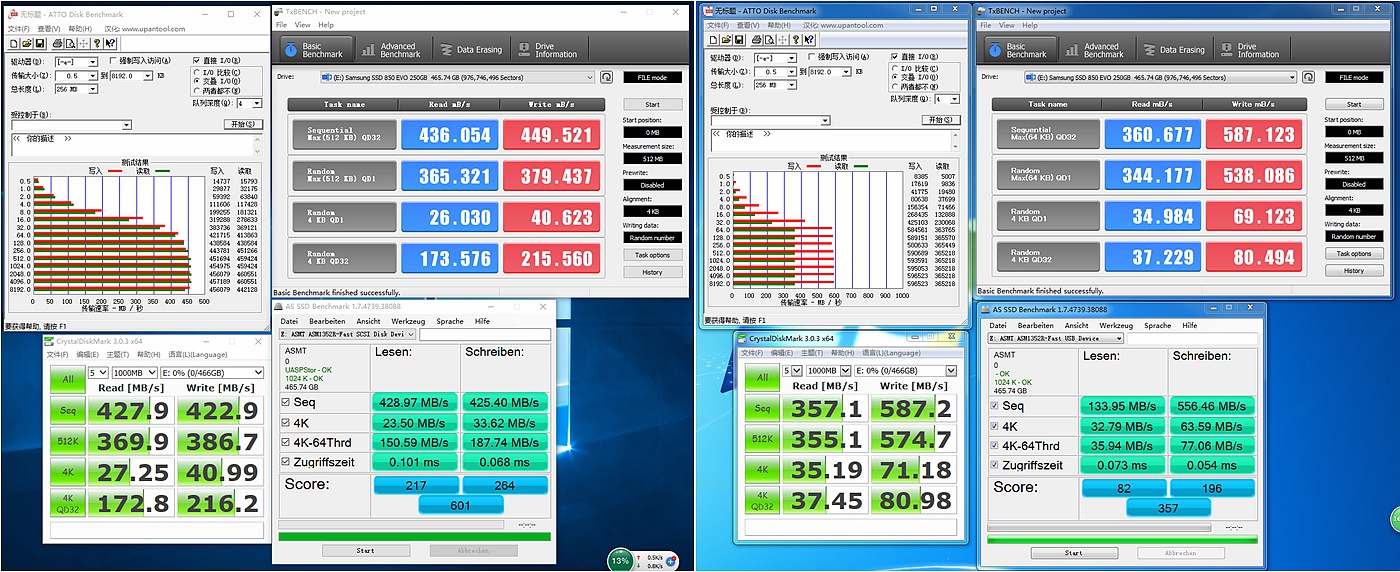Expand the 总长度 256 MB dropdown in the left ATTO window
Screen dimensions: 1400x572
point(92,89)
